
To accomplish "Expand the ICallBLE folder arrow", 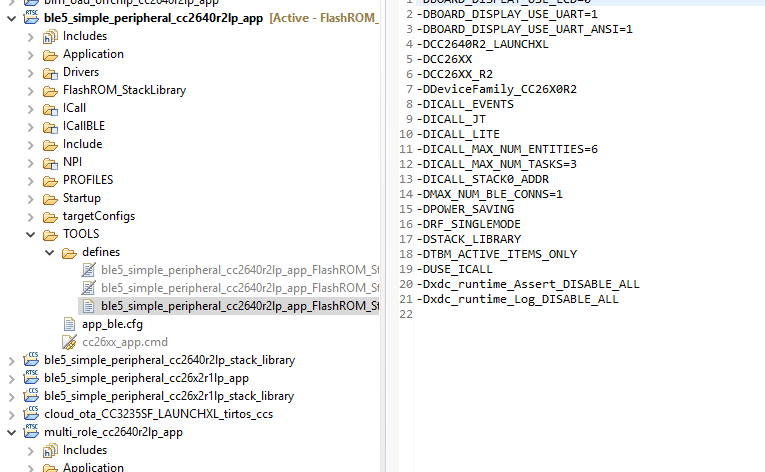I will [30, 127].
